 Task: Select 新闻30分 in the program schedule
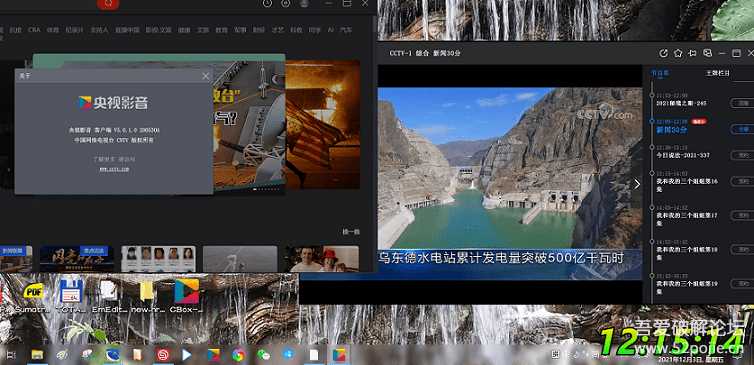click(x=673, y=130)
